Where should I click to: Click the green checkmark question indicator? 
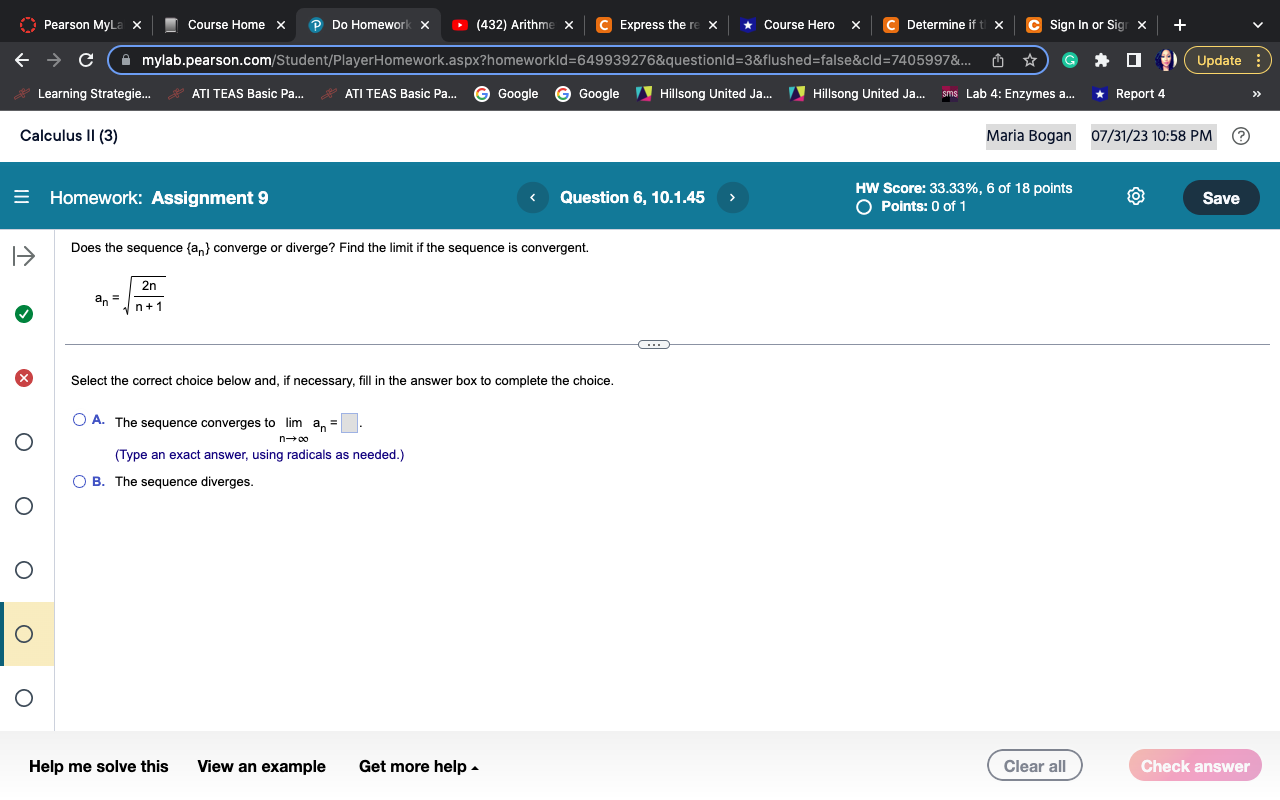[23, 313]
